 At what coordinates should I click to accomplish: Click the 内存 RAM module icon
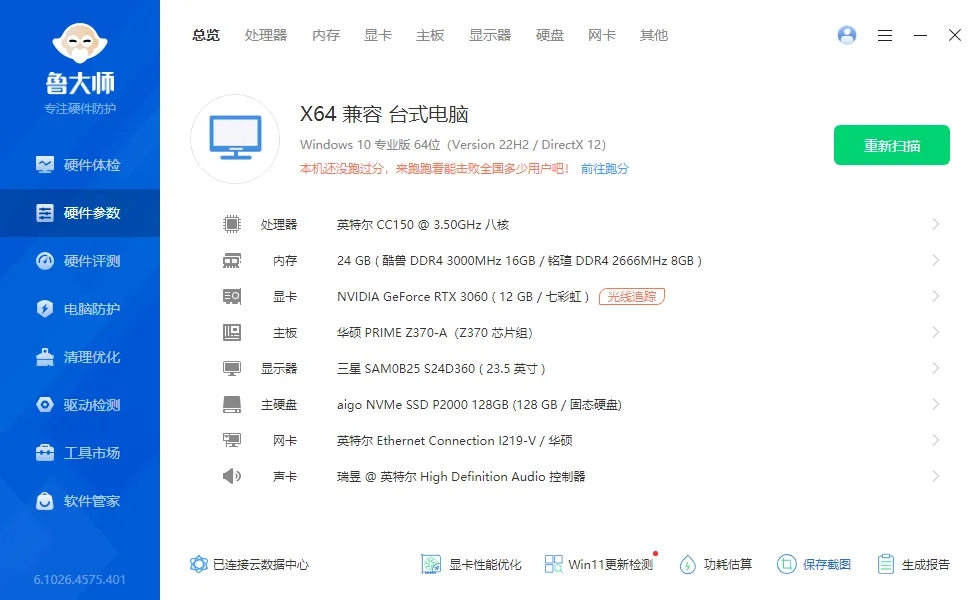click(x=232, y=261)
